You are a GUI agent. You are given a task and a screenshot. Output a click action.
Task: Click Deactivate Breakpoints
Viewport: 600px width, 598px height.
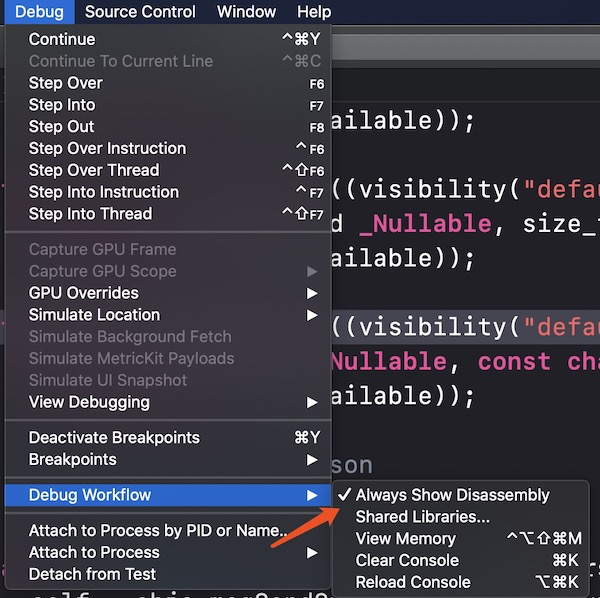[168, 438]
